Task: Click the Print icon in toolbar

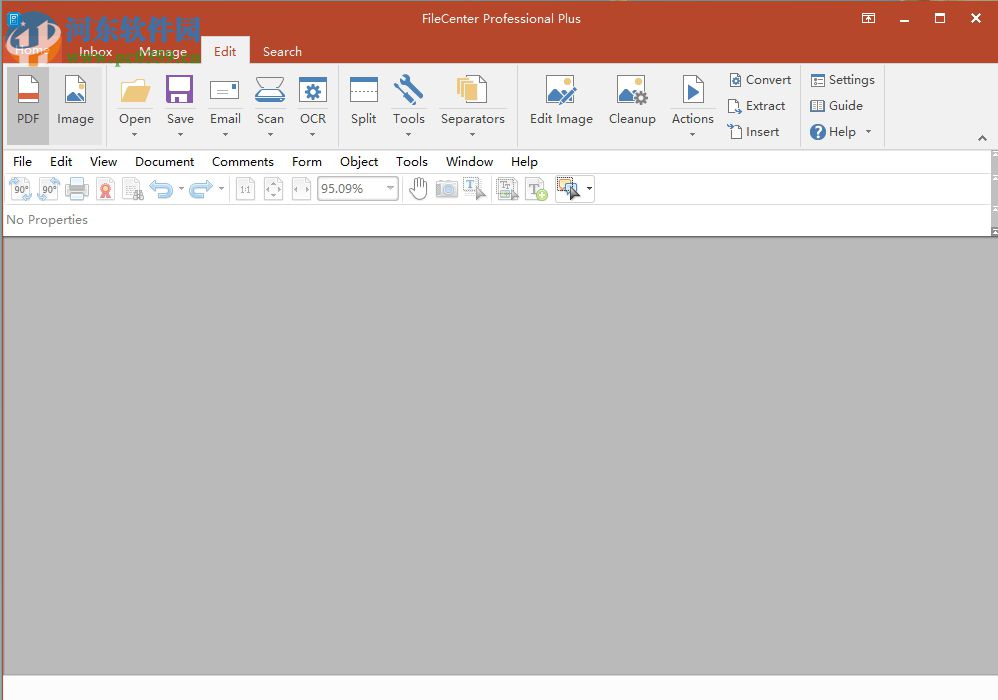Action: point(77,188)
